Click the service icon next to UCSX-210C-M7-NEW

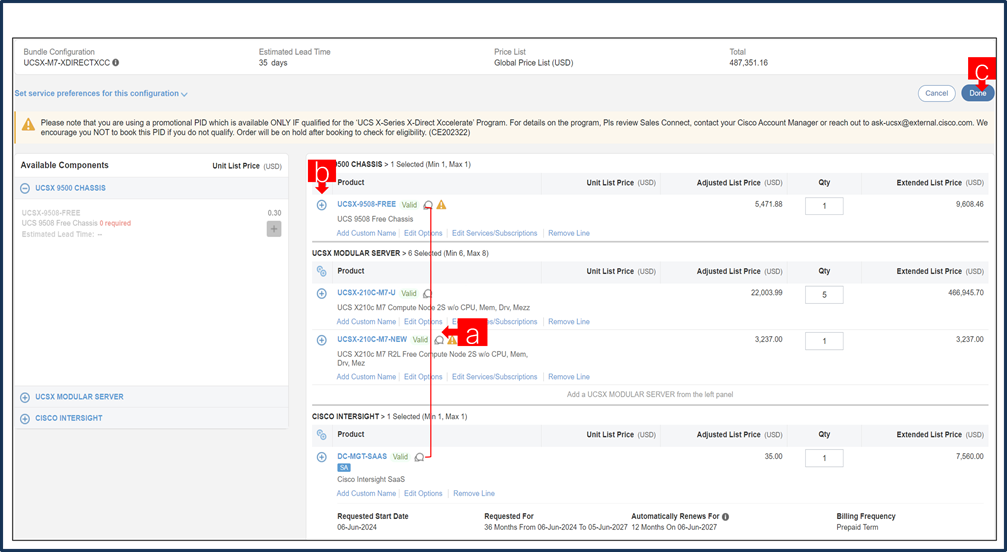(439, 340)
